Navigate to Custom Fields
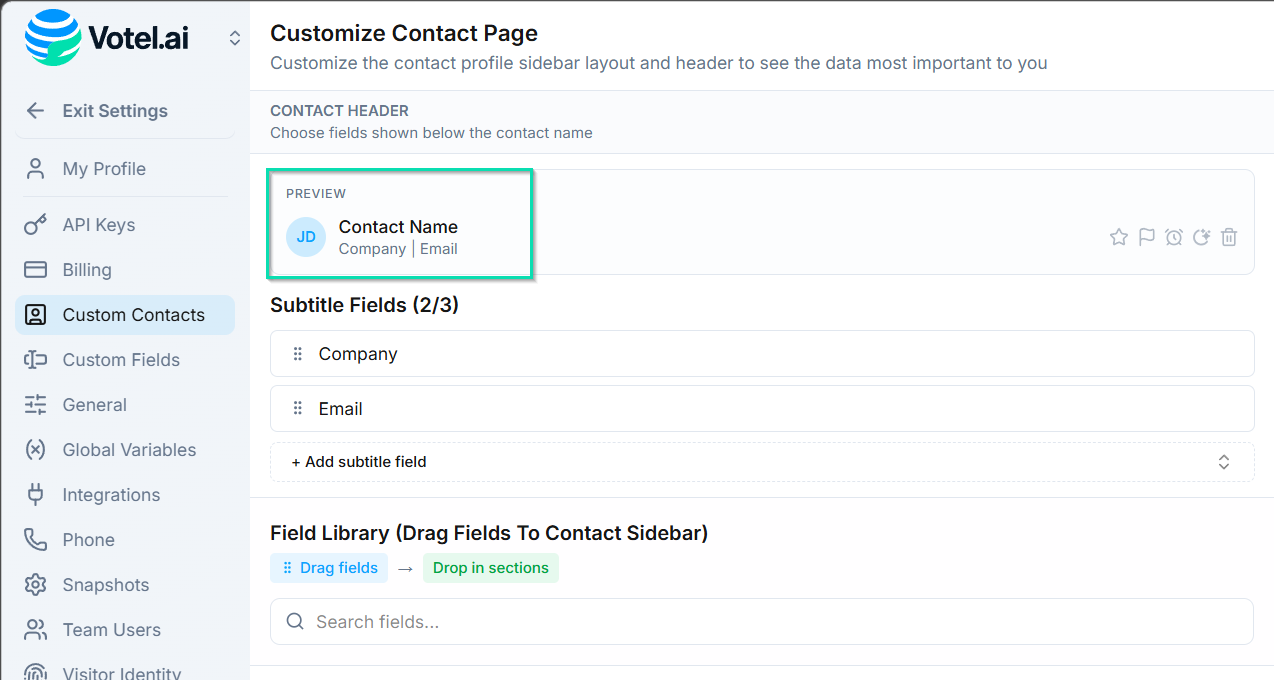This screenshot has width=1274, height=680. coord(121,360)
